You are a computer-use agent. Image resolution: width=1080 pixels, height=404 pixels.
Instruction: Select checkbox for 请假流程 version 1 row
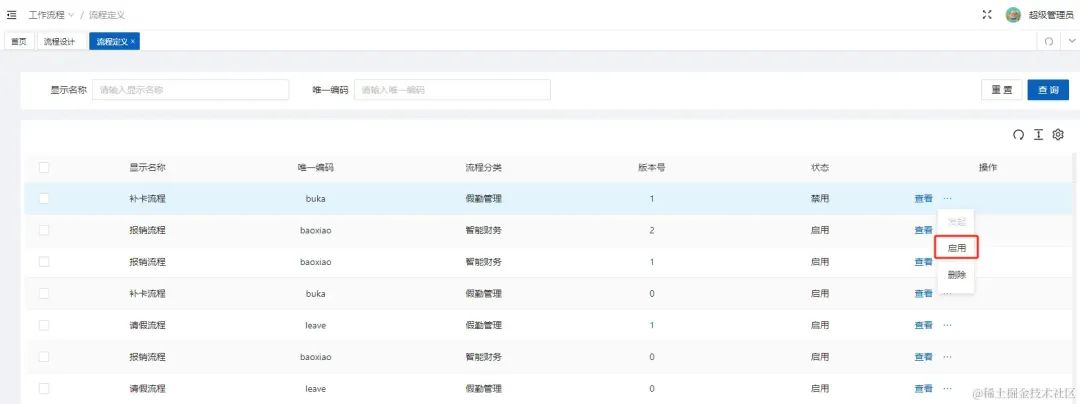44,325
